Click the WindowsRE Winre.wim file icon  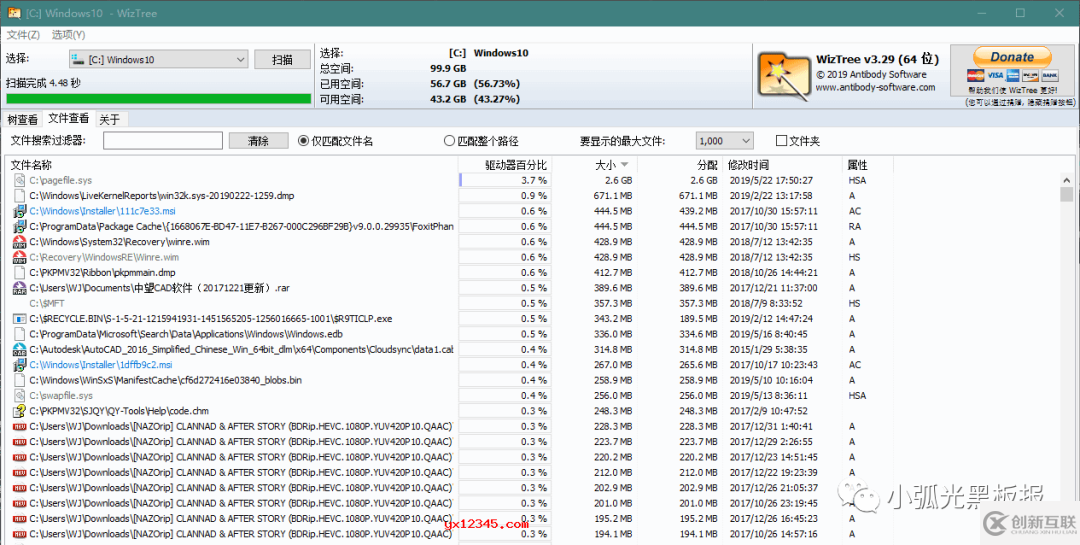tap(19, 257)
